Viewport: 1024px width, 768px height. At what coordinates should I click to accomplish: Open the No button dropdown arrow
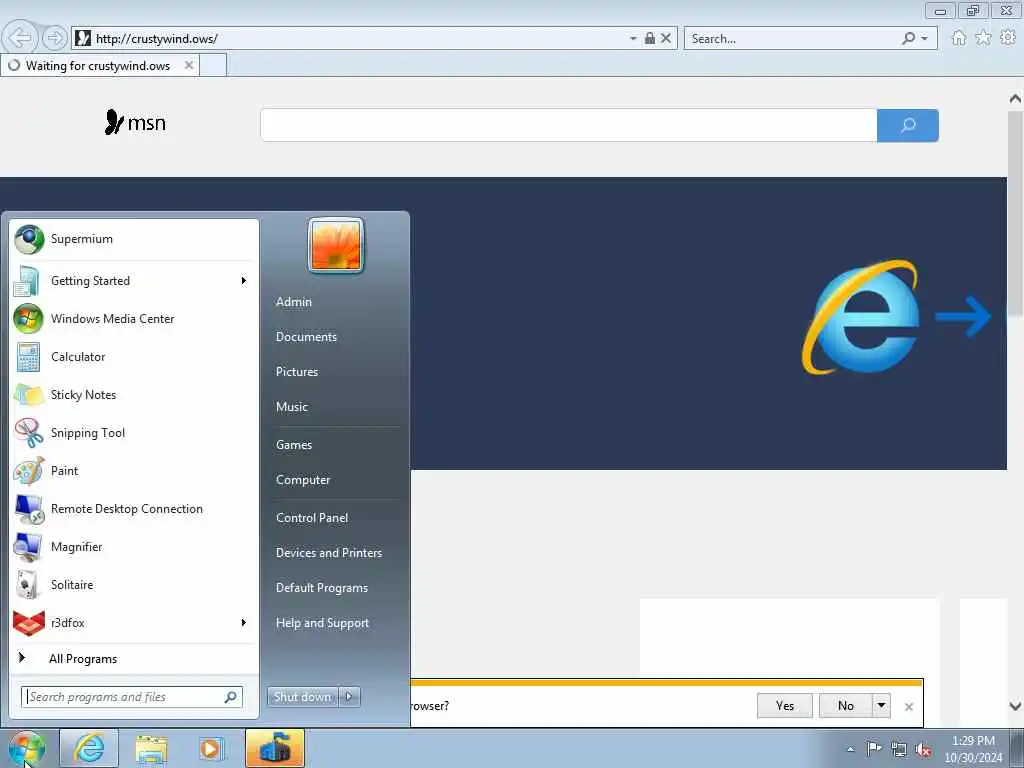point(881,705)
